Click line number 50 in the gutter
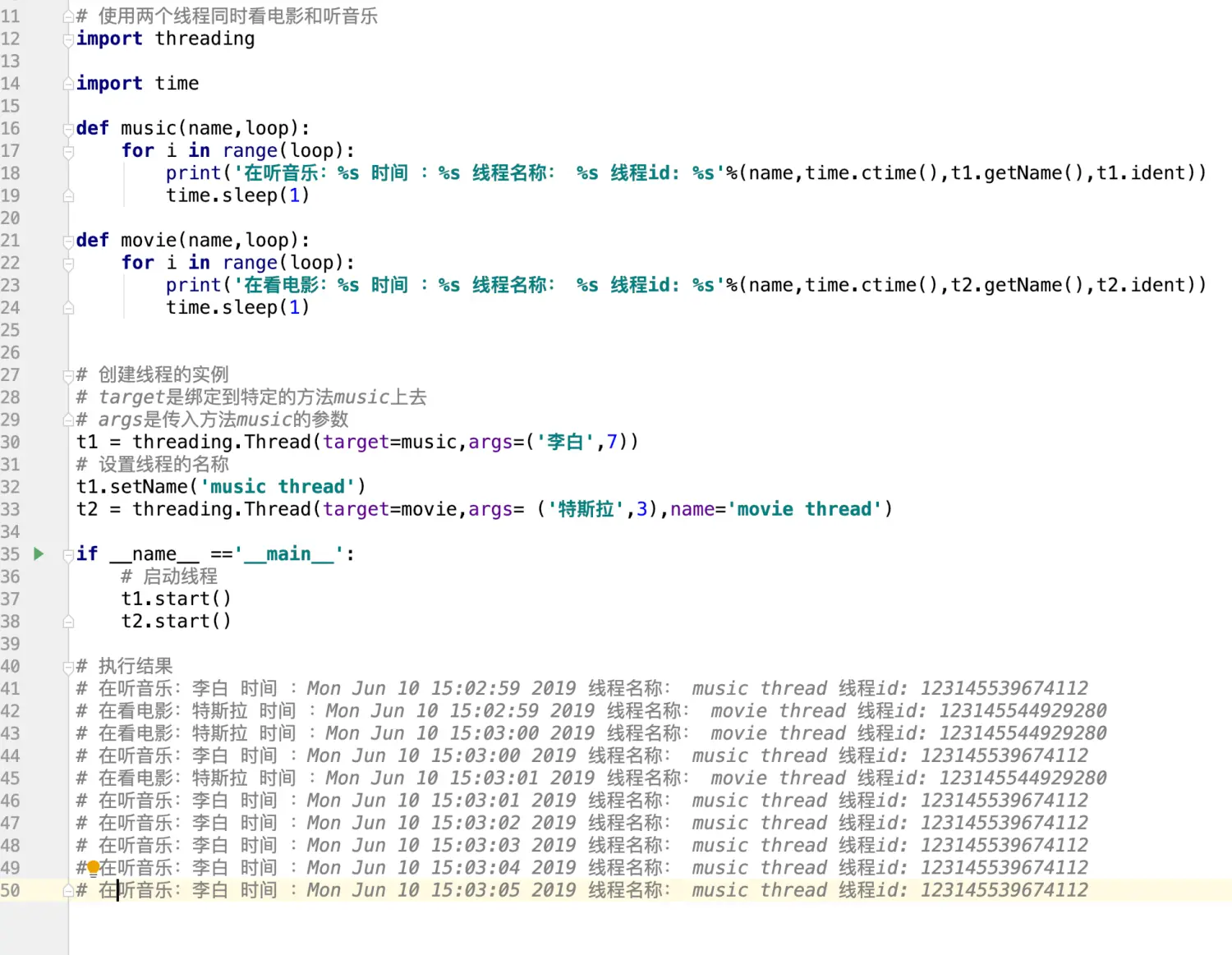1232x955 pixels. point(10,890)
